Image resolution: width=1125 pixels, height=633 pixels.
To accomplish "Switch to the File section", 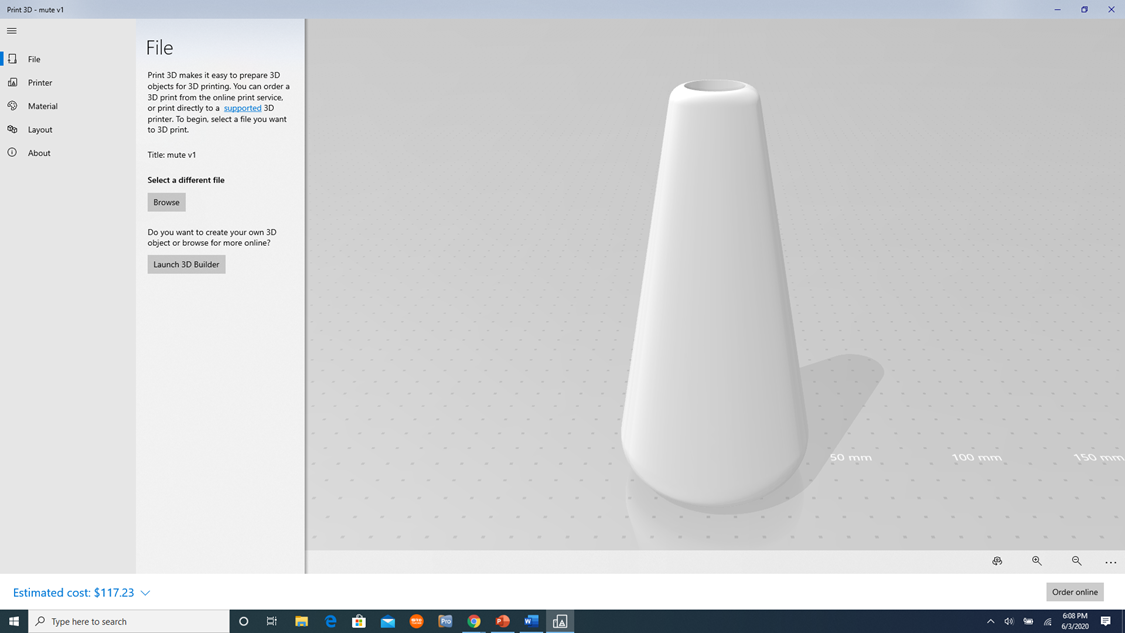I will coord(33,59).
